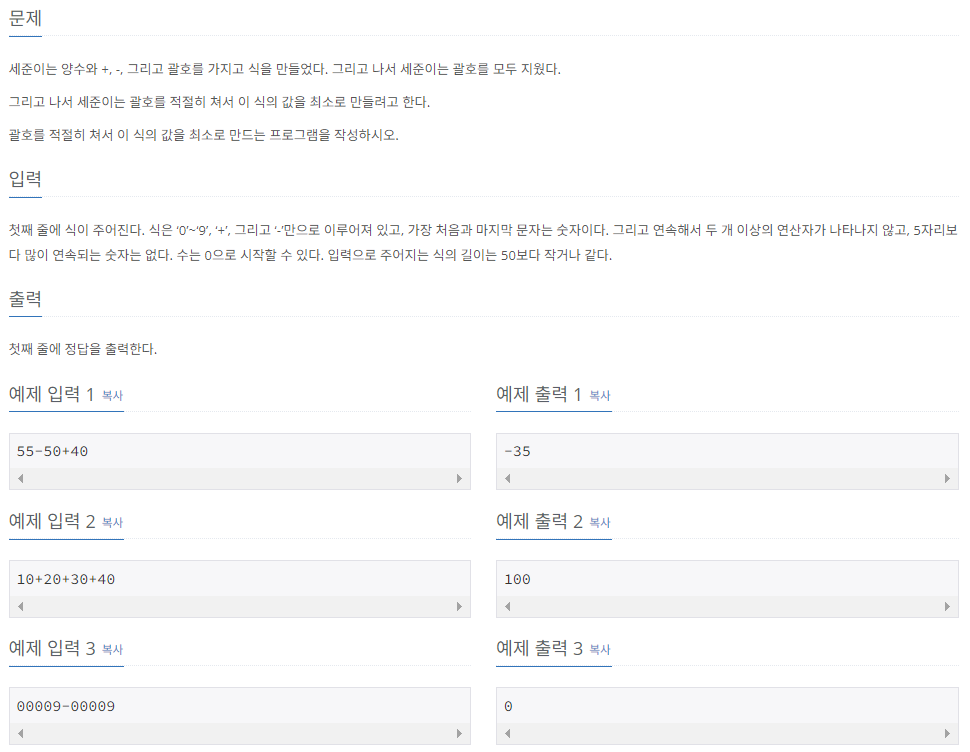This screenshot has width=970, height=752.
Task: Click the sample output 0
Action: [x=508, y=706]
